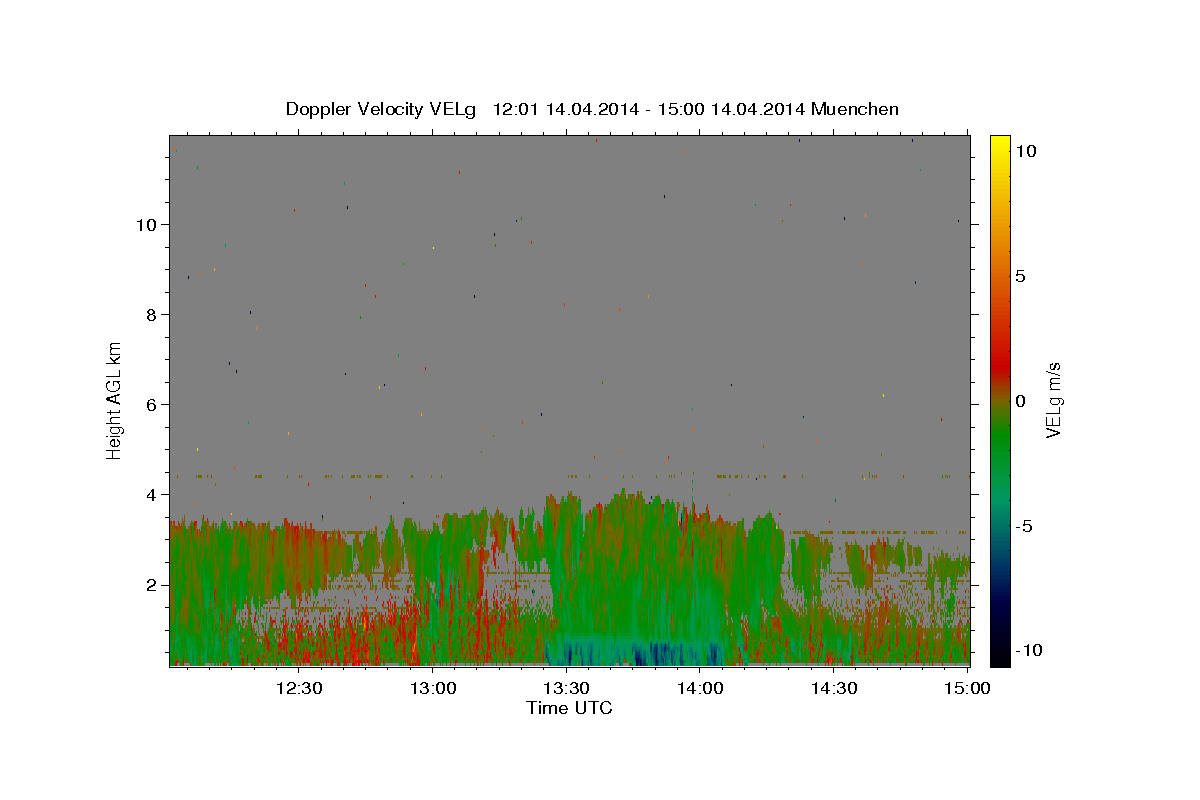1200x800 pixels.
Task: Click the colorbar value 10 label
Action: [x=1025, y=150]
